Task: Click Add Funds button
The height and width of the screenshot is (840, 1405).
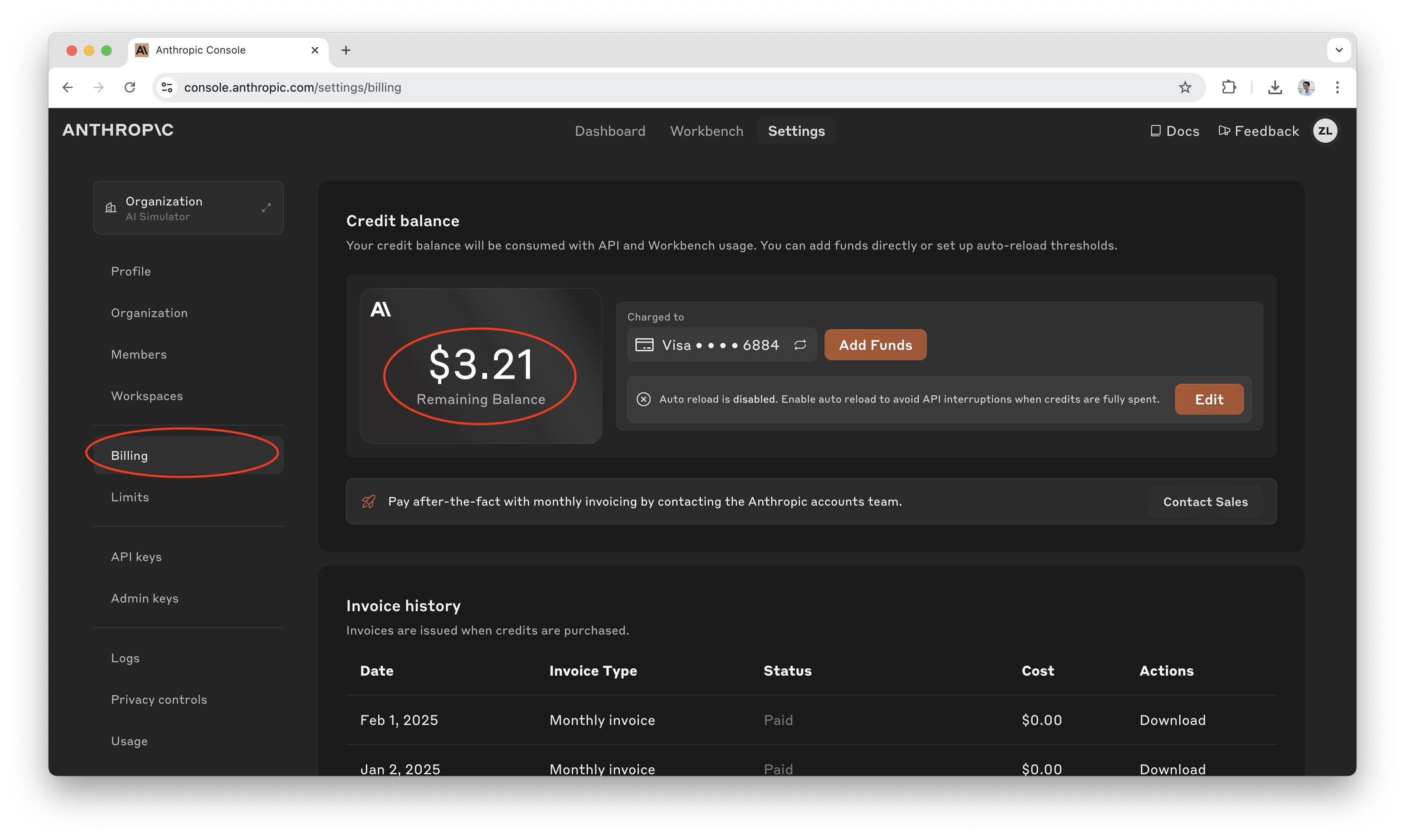Action: 875,345
